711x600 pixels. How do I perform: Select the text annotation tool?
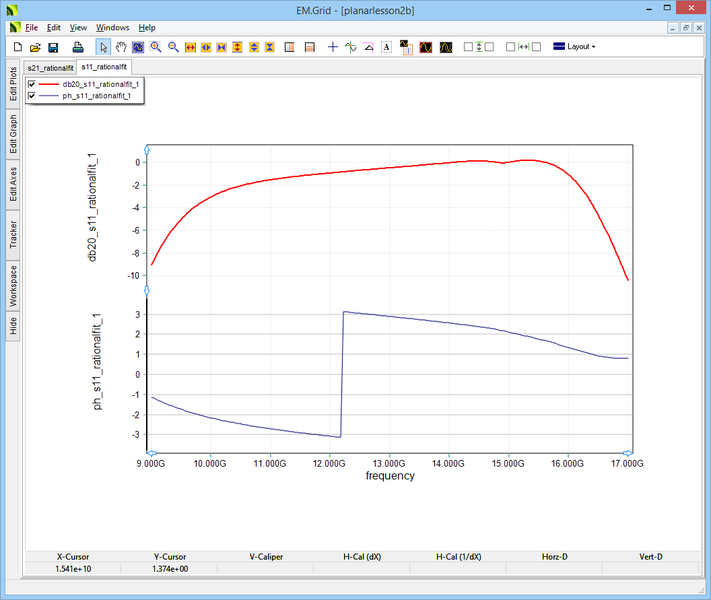click(x=386, y=47)
